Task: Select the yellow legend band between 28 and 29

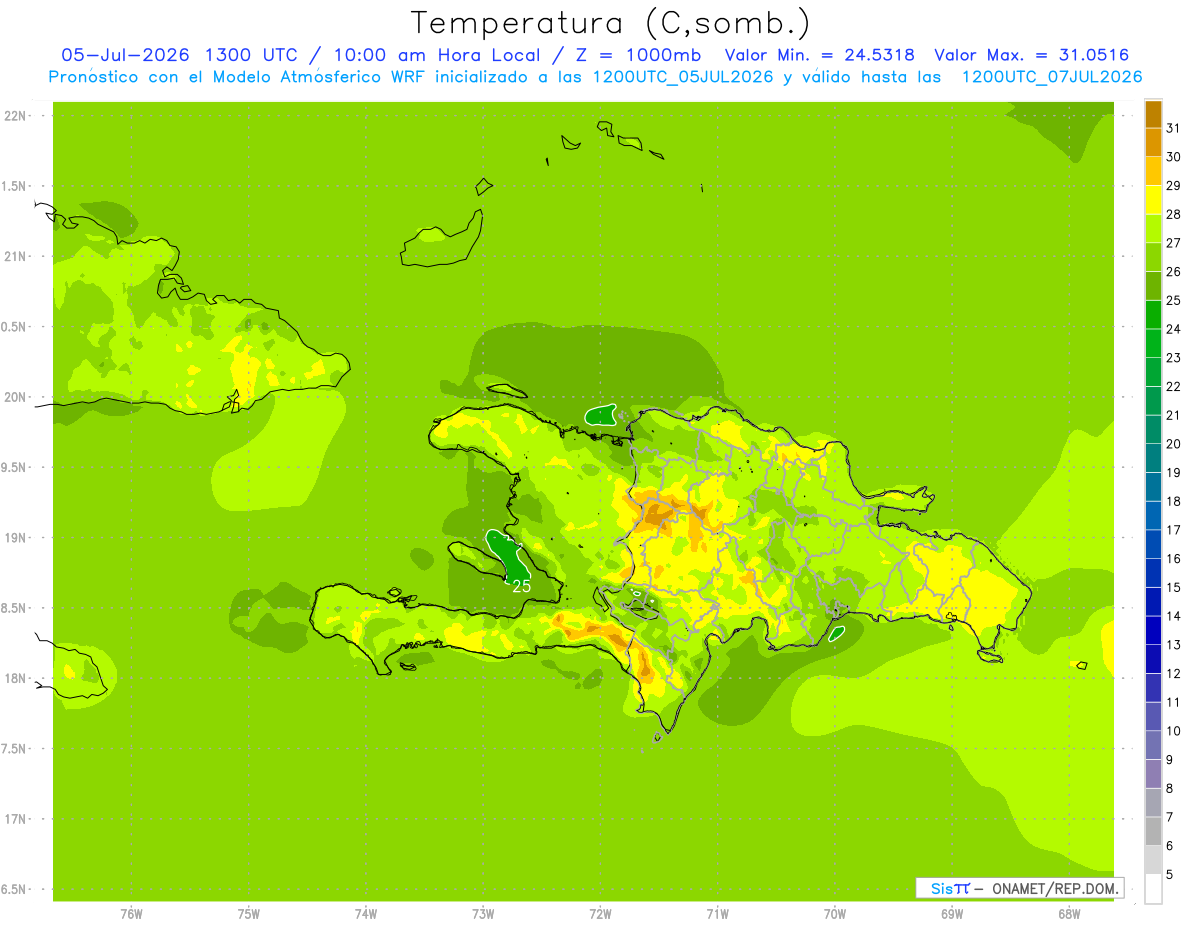Action: [1153, 200]
